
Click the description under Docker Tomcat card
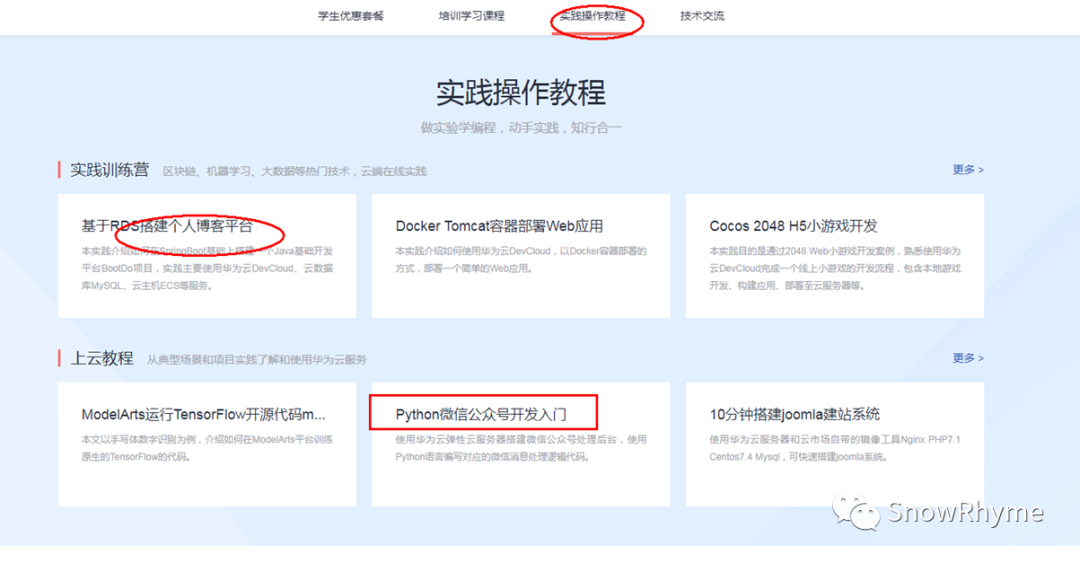(521, 260)
